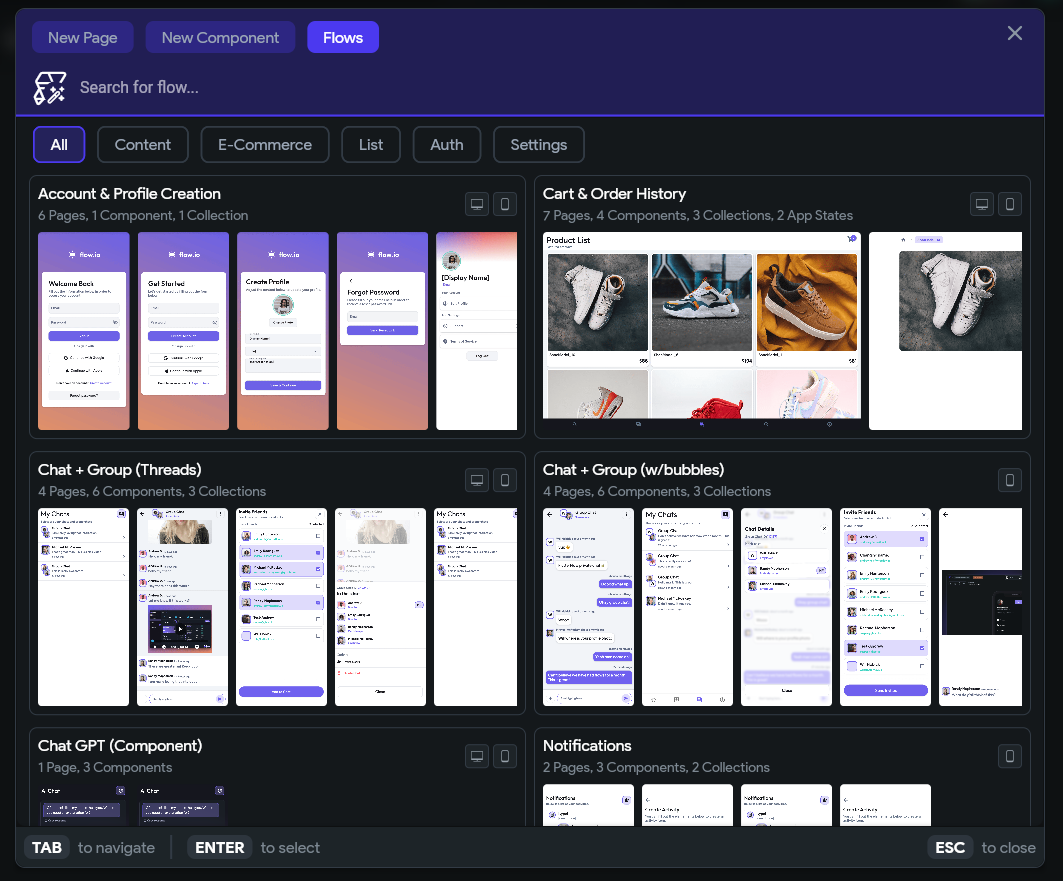1063x881 pixels.
Task: Open the Create Profile page thumbnail
Action: tap(283, 331)
